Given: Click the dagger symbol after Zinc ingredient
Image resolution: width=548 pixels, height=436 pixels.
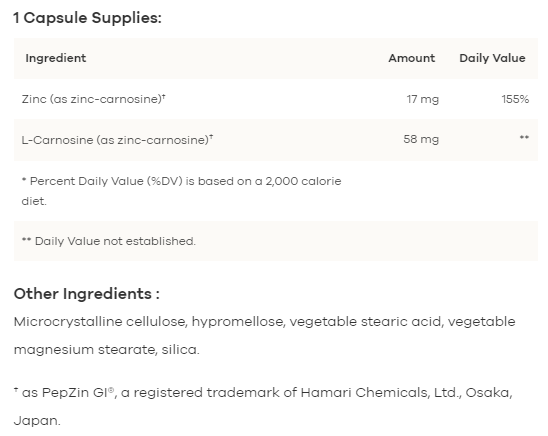Looking at the screenshot, I should click(x=164, y=96).
